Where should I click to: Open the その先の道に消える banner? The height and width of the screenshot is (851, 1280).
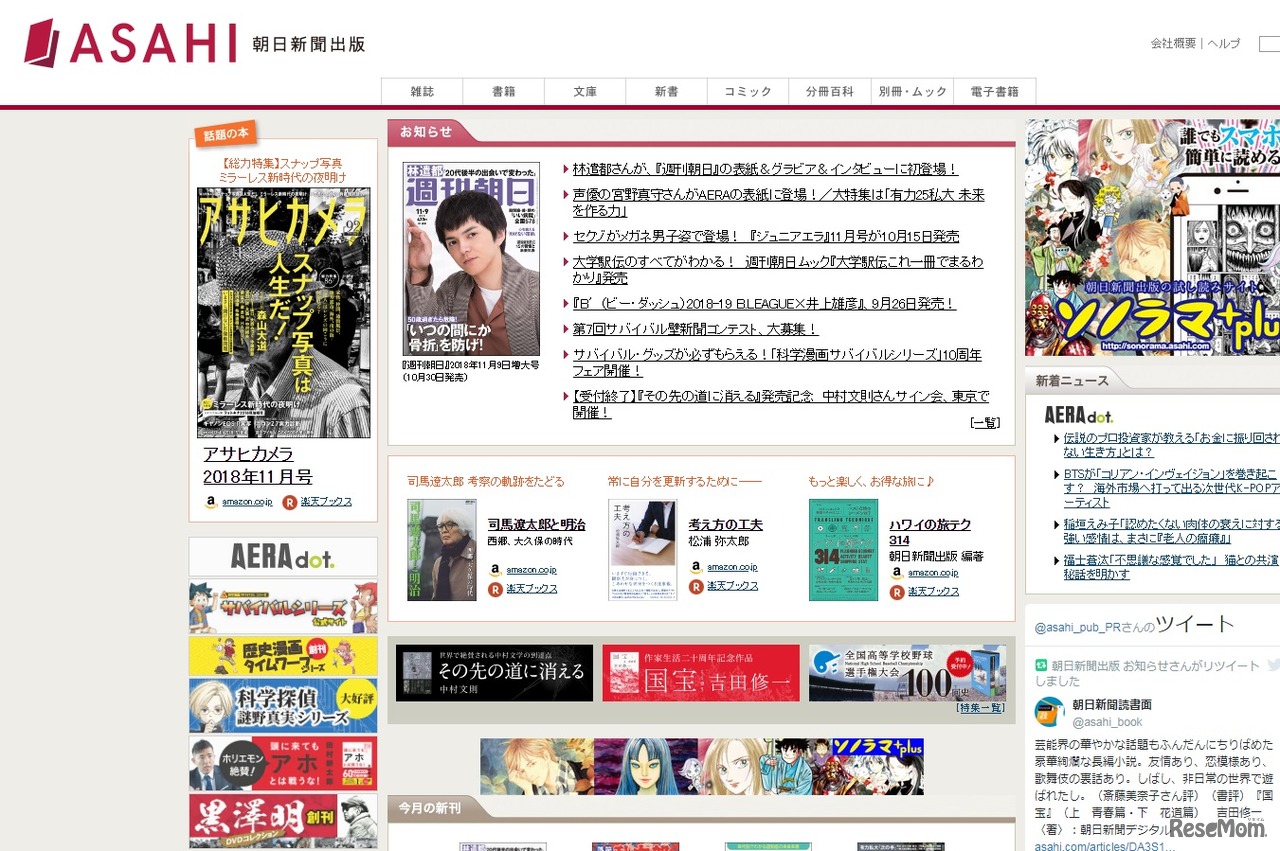click(x=494, y=673)
